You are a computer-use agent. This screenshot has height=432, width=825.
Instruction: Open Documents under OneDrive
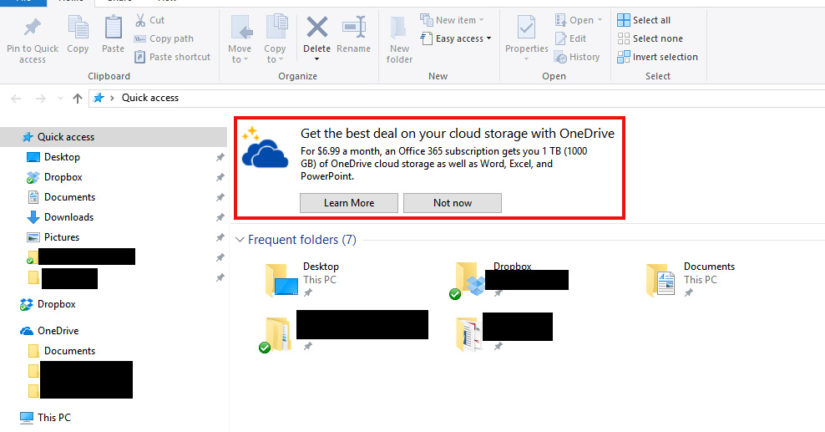(x=69, y=350)
